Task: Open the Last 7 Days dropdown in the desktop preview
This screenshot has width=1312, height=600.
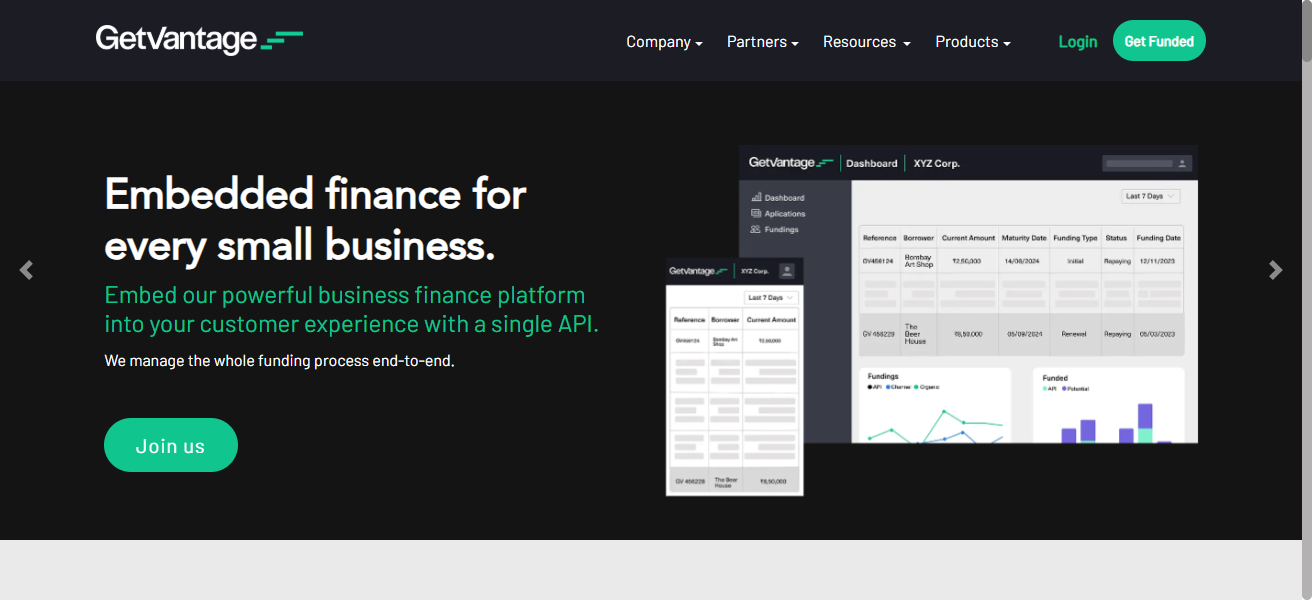Action: (x=1150, y=196)
